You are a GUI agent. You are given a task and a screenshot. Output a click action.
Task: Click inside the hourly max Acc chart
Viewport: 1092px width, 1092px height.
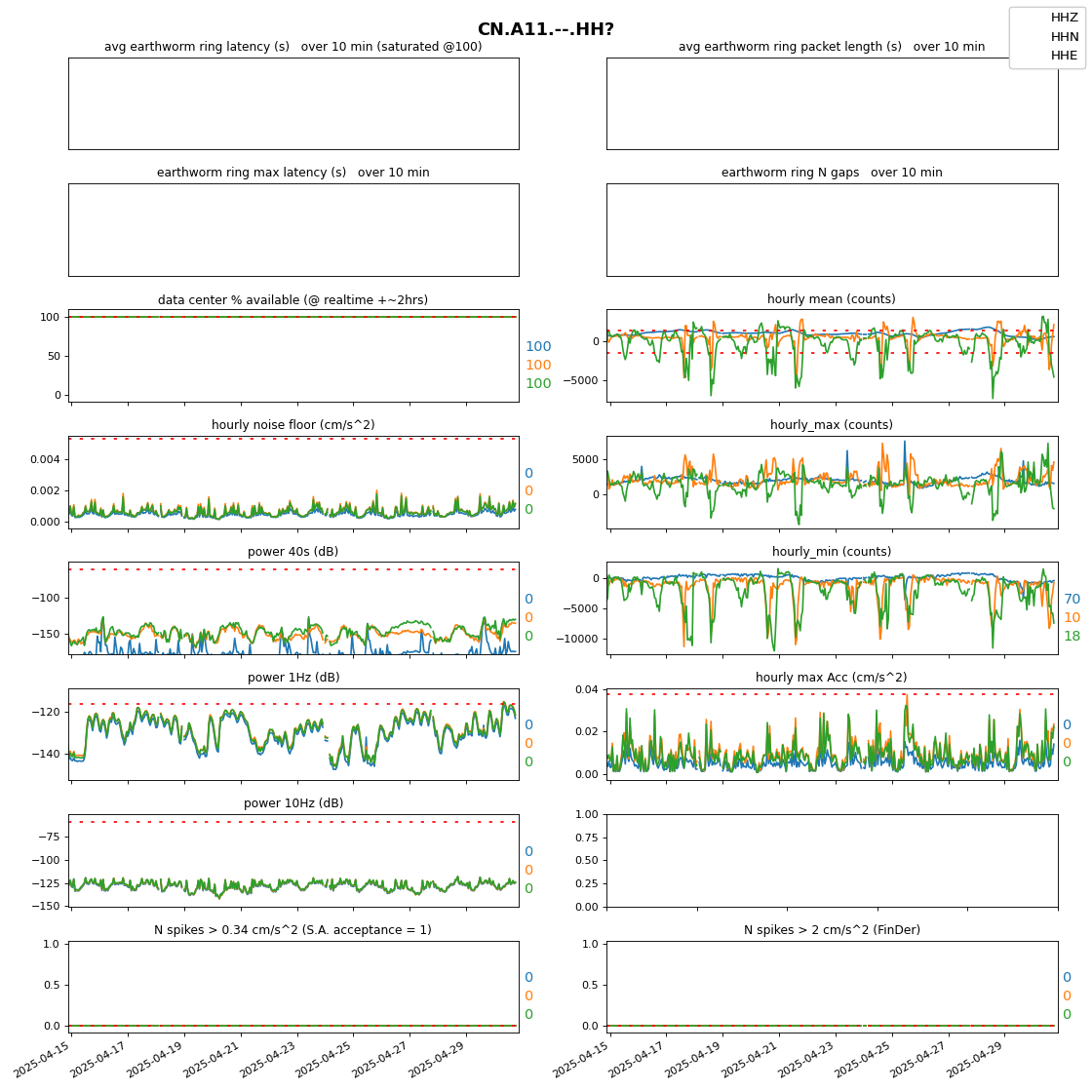tap(833, 734)
